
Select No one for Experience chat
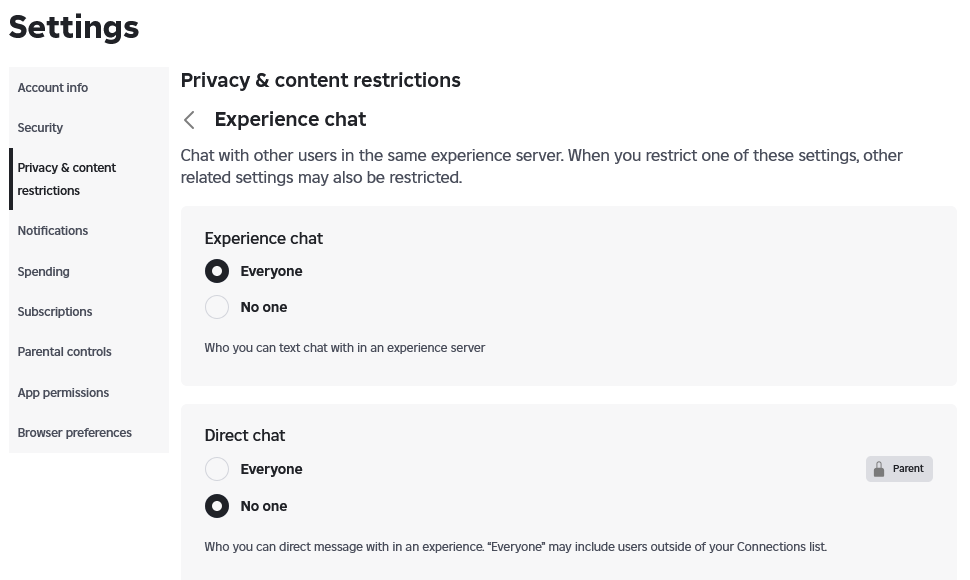(x=217, y=307)
